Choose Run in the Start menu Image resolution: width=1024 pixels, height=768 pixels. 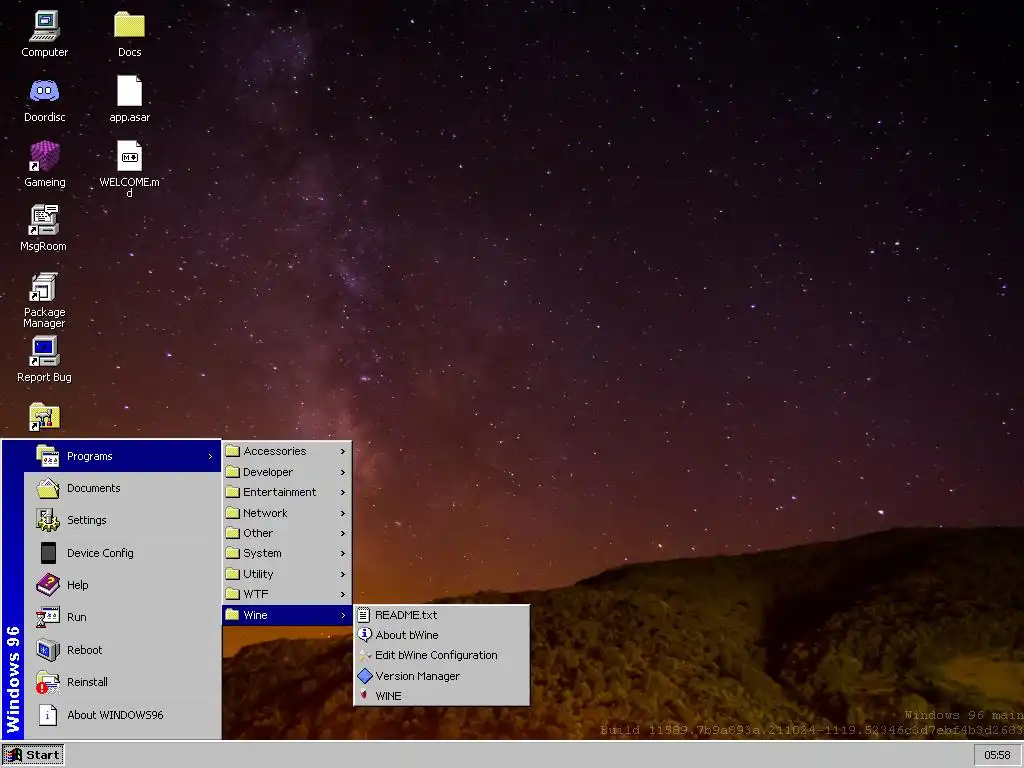[123, 616]
